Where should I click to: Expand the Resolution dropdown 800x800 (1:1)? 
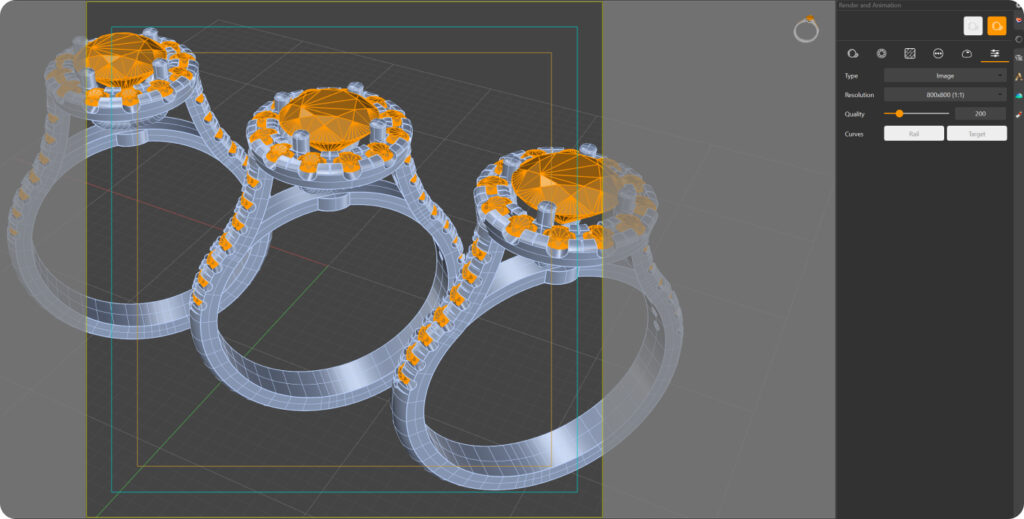[x=945, y=95]
